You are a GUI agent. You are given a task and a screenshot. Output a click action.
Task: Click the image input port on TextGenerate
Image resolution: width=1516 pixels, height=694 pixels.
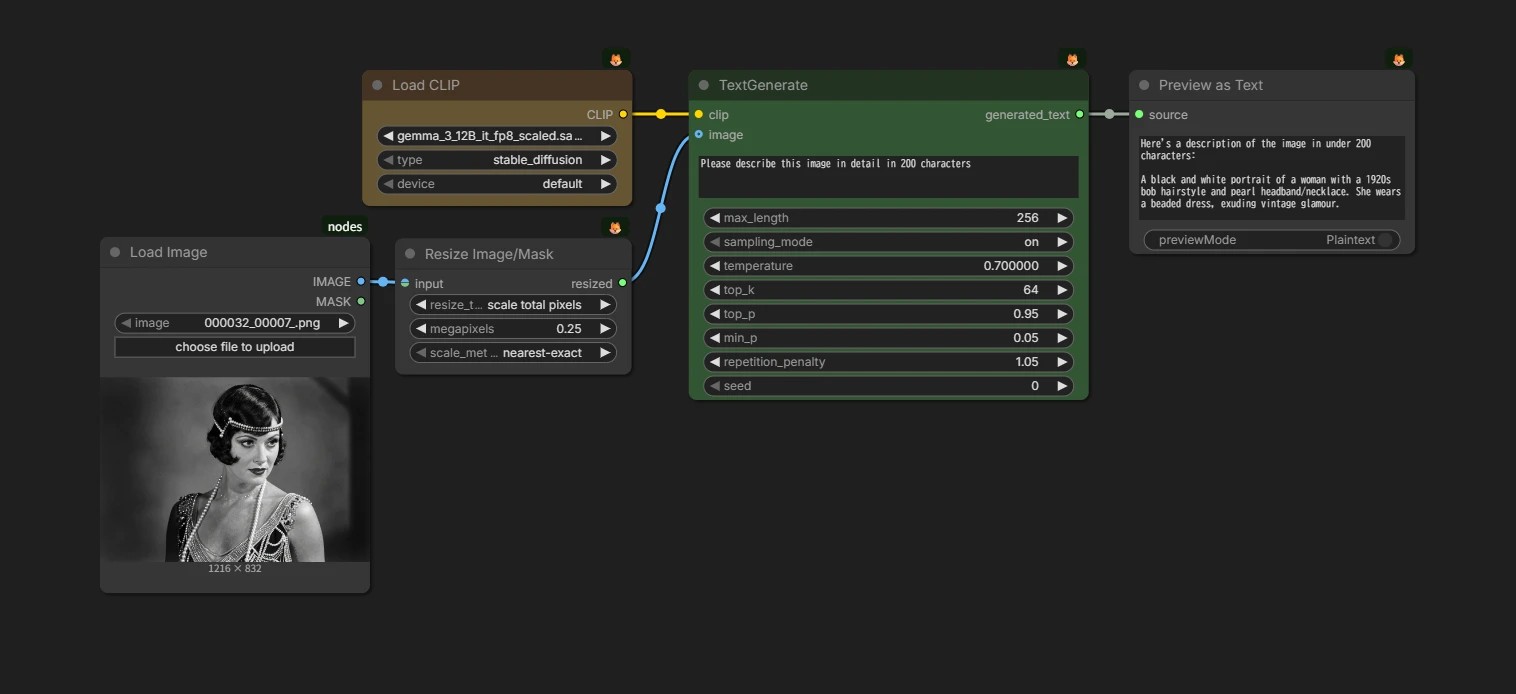(x=698, y=135)
